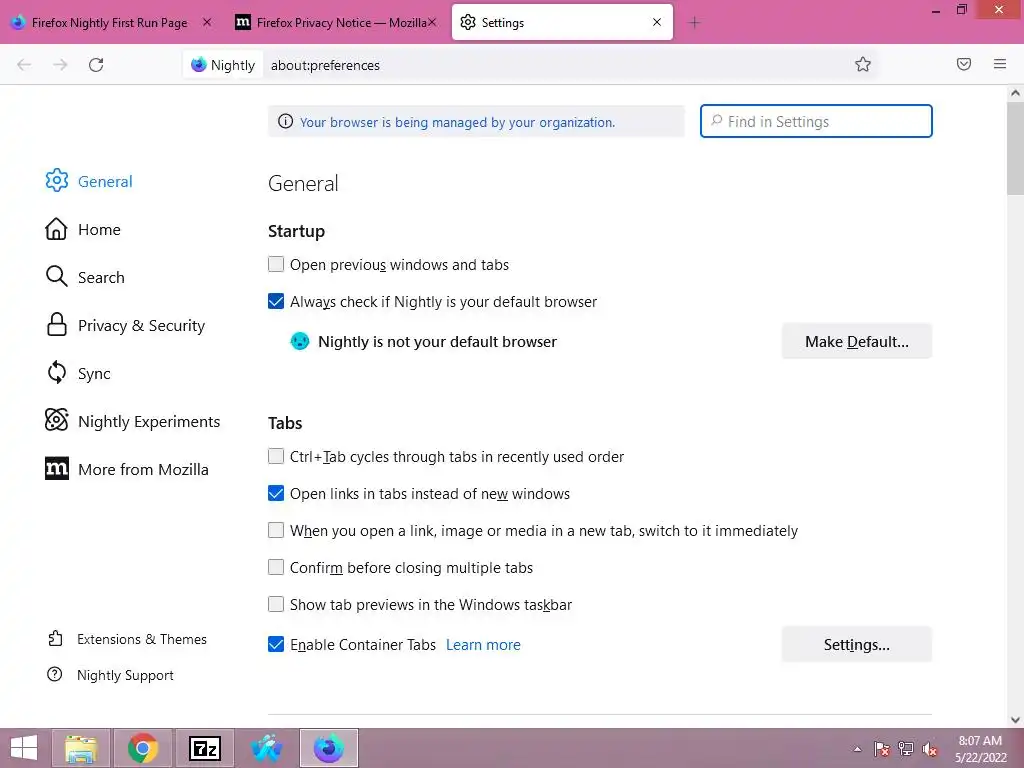
Task: Open the Search settings category
Action: 101,277
